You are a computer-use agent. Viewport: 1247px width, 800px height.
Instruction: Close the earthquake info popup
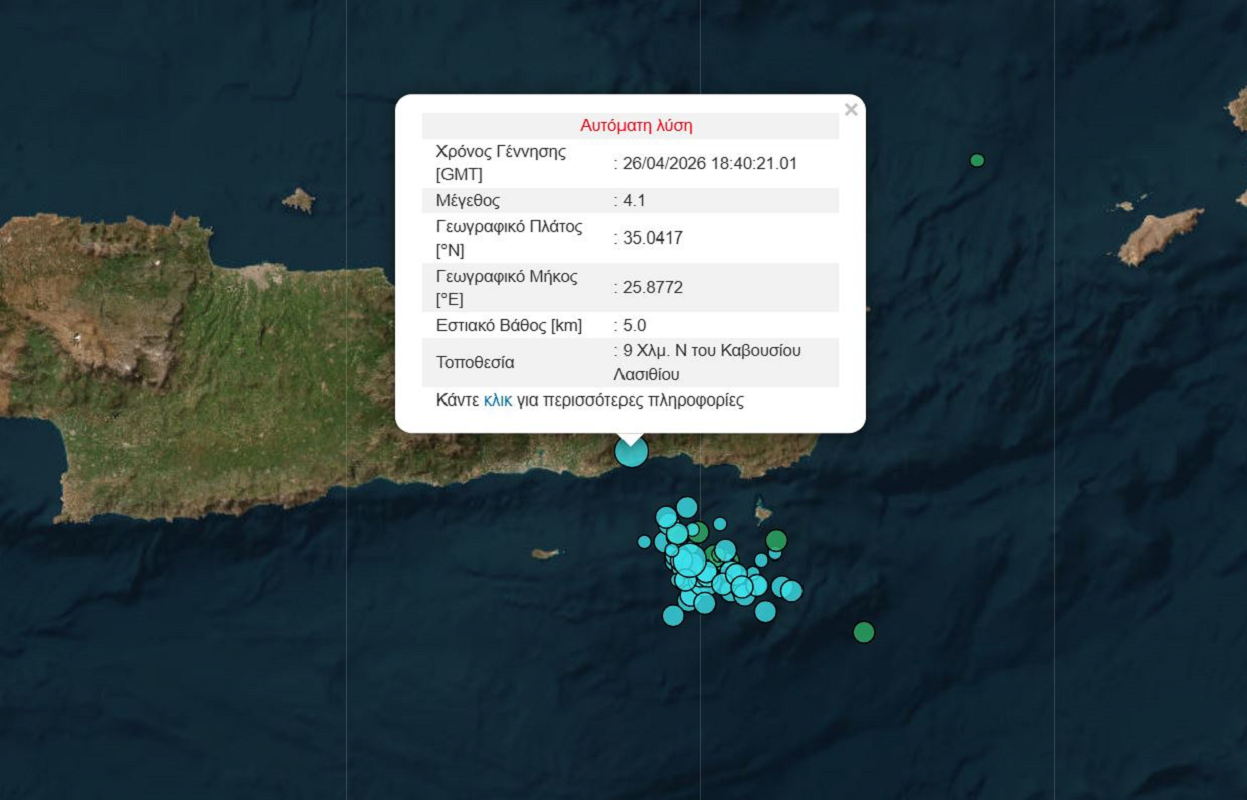[x=851, y=110]
